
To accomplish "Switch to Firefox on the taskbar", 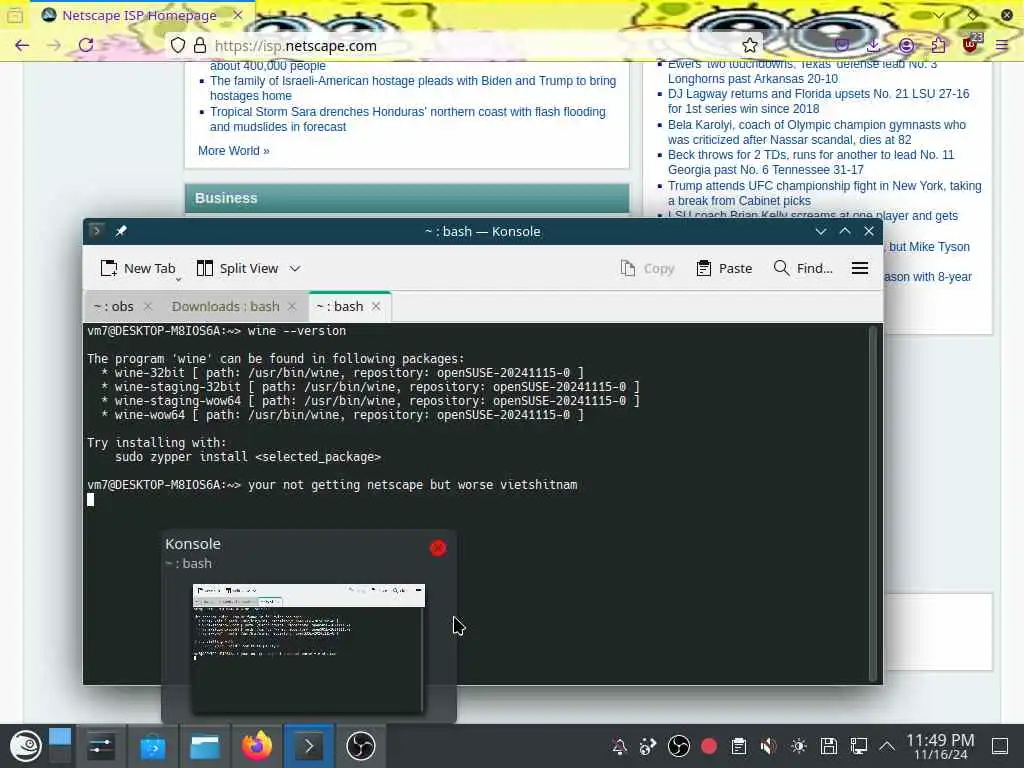I will 257,746.
